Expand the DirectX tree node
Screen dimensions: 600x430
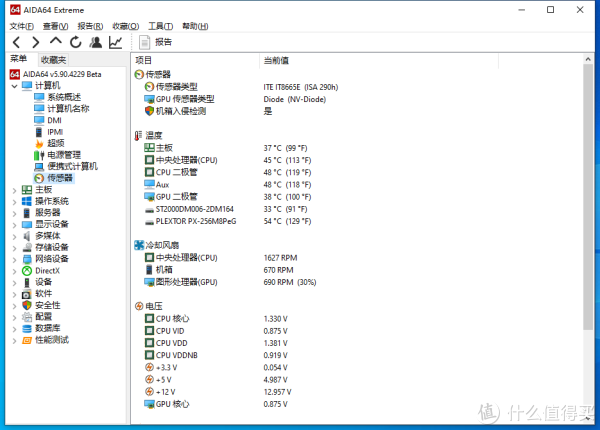click(x=15, y=271)
